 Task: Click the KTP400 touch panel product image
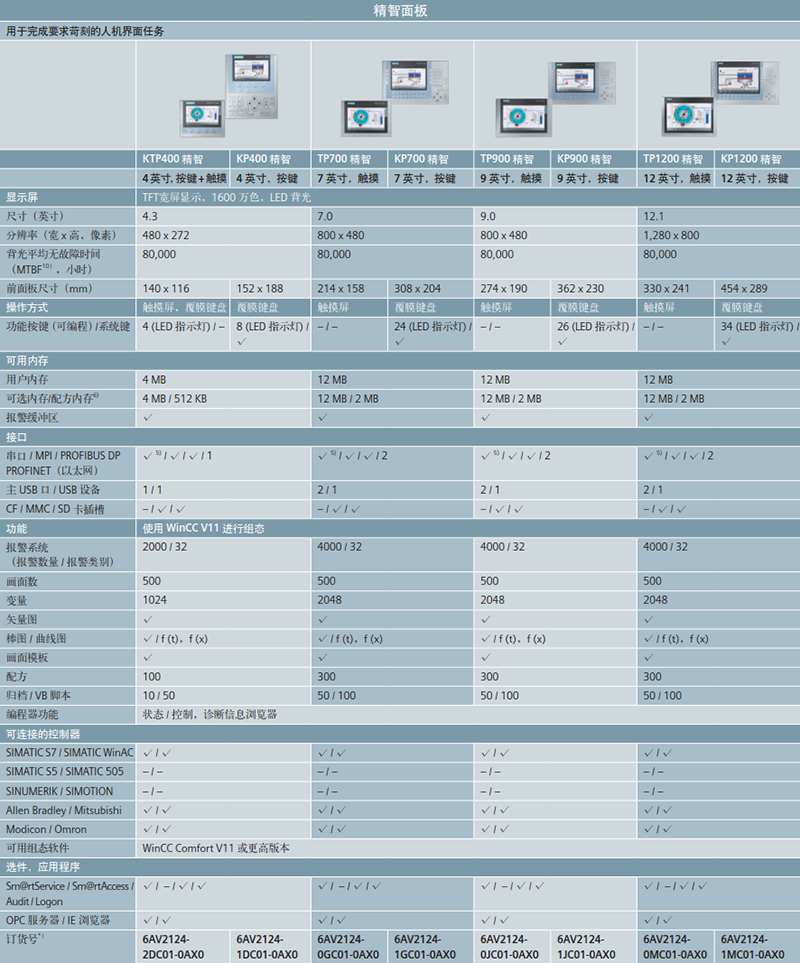[203, 117]
